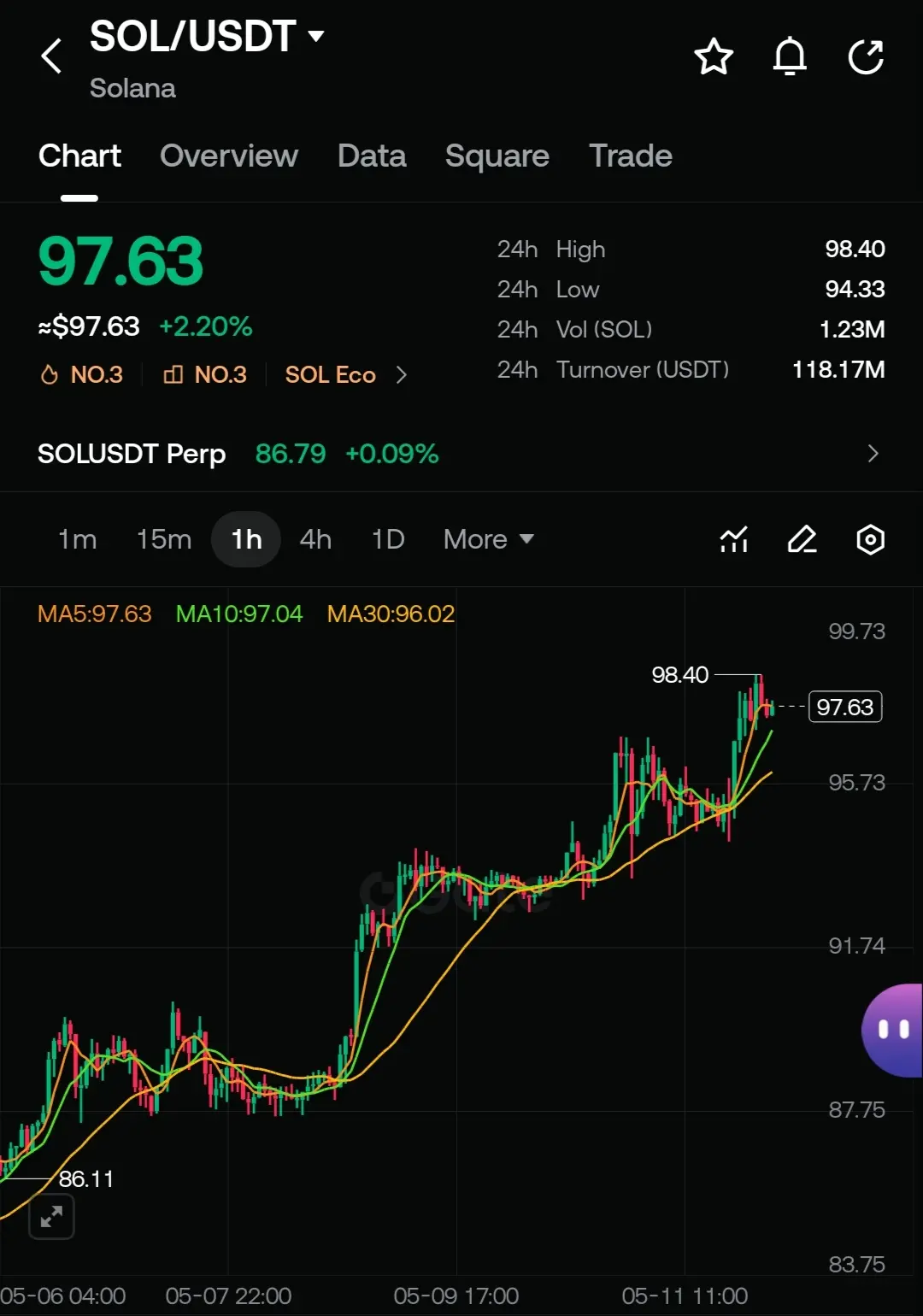Tap the 24h Low value 94.33
The height and width of the screenshot is (1316, 923).
coord(855,290)
